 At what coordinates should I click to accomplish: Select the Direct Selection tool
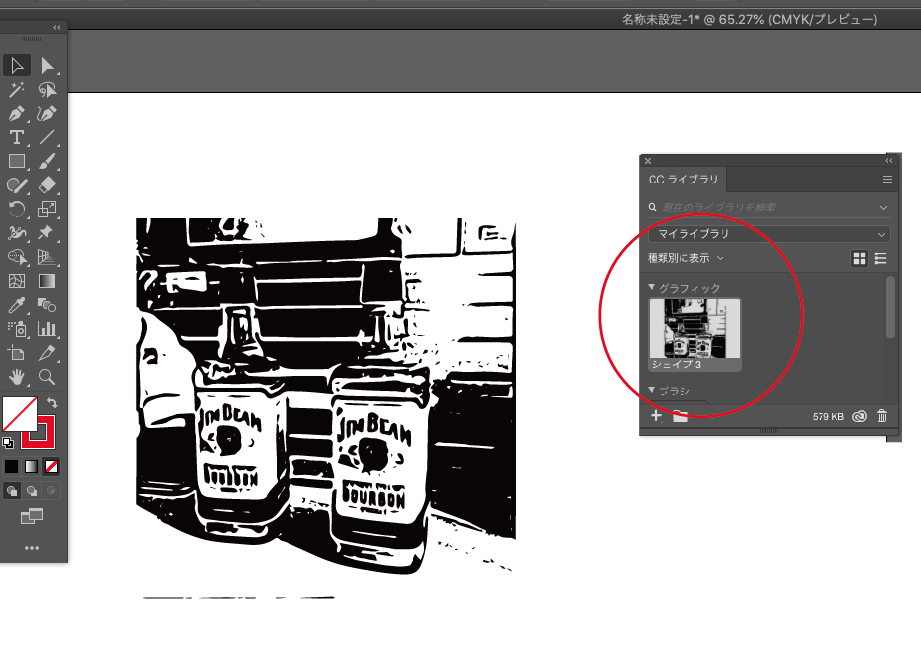(x=47, y=66)
